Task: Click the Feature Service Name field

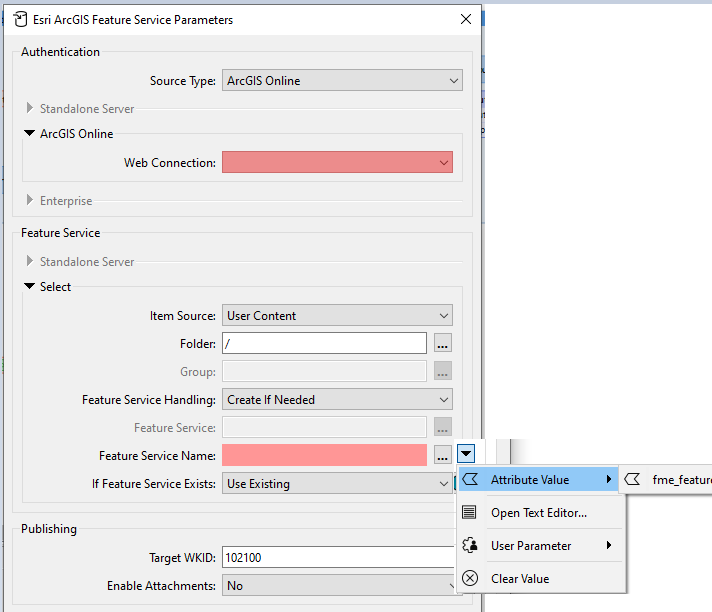Action: click(324, 455)
